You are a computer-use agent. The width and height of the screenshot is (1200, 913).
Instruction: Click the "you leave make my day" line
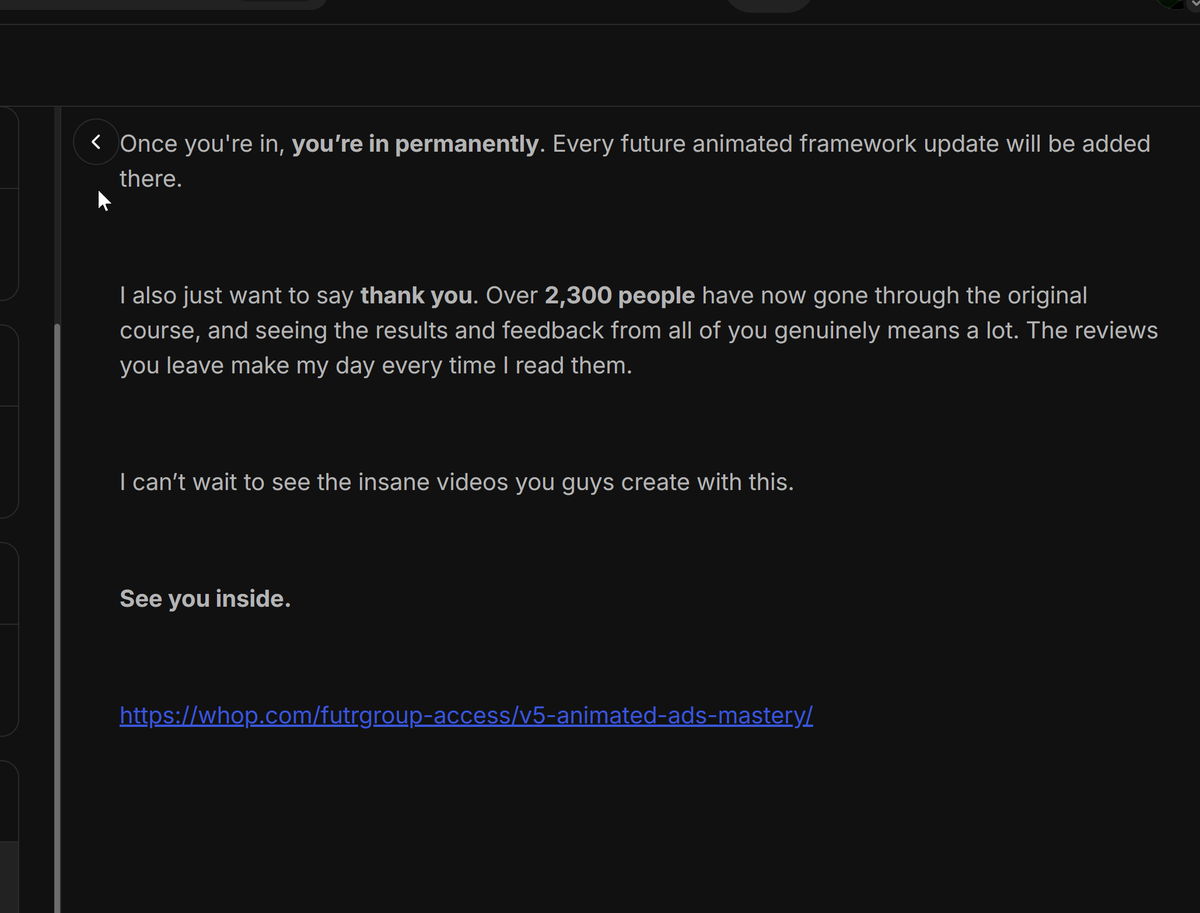tap(376, 366)
